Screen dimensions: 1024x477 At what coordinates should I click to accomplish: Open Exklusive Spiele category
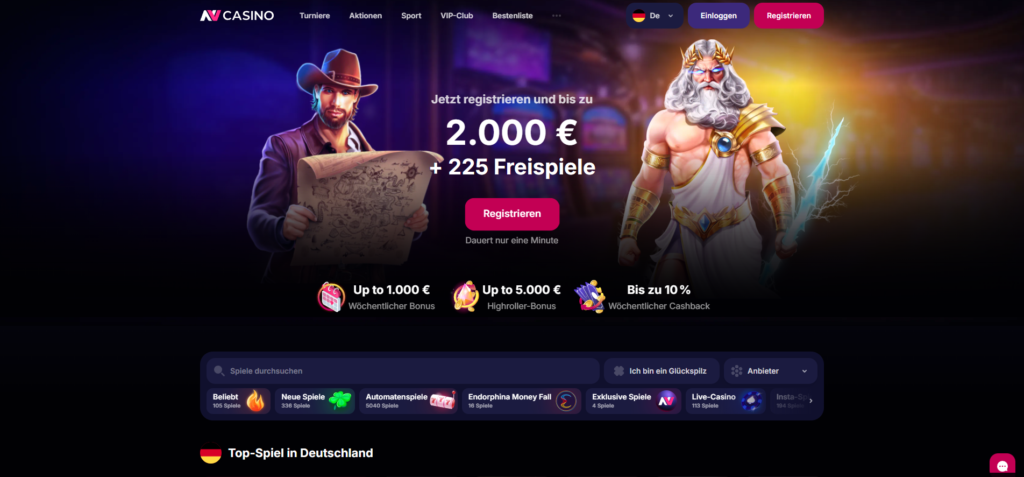pyautogui.click(x=633, y=401)
